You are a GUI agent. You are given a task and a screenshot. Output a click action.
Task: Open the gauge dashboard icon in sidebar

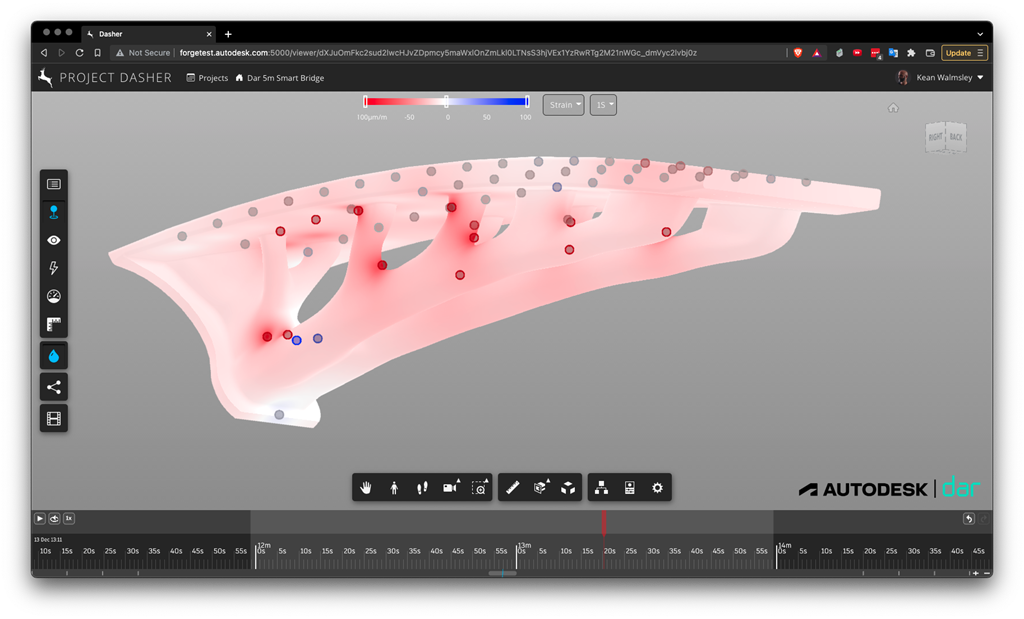(54, 297)
